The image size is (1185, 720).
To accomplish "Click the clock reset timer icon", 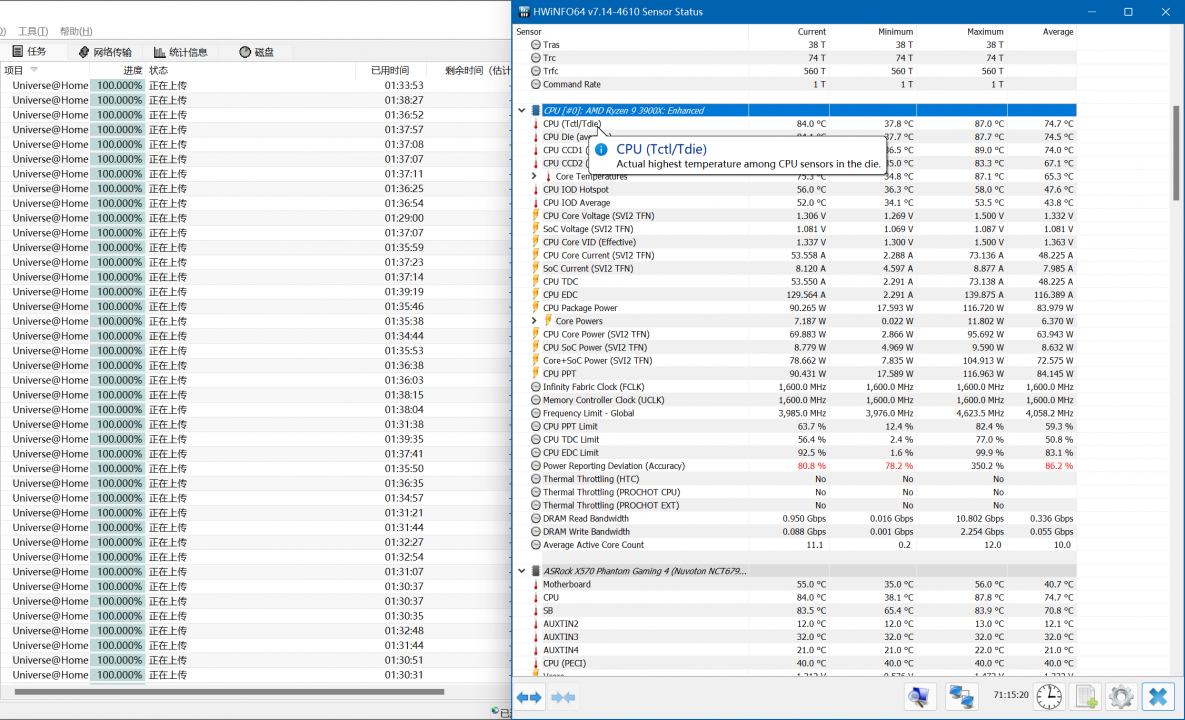I will click(x=1049, y=697).
